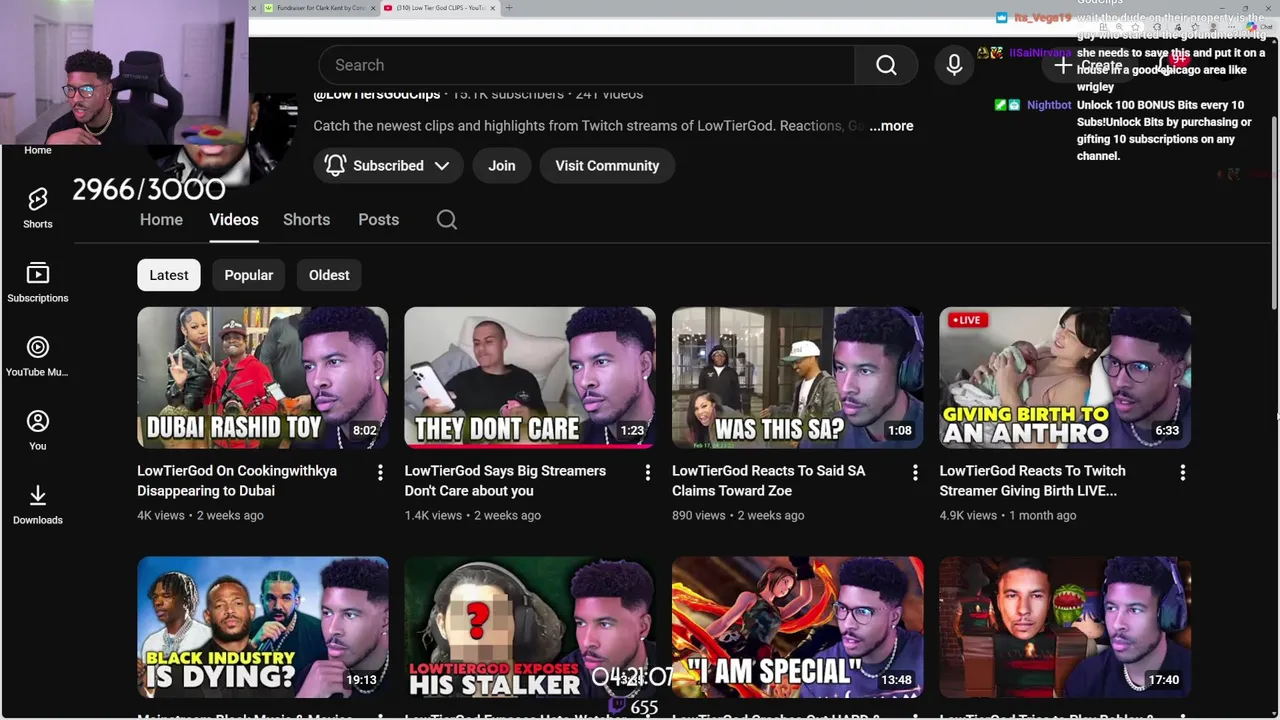The width and height of the screenshot is (1280, 720).
Task: Click the Nightbot chat username
Action: point(1049,105)
